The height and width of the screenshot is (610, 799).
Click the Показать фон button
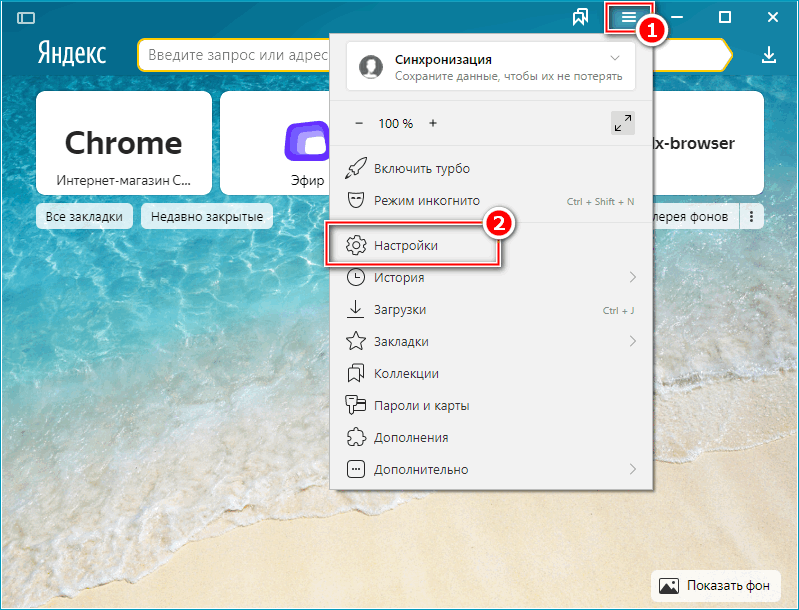(x=716, y=584)
